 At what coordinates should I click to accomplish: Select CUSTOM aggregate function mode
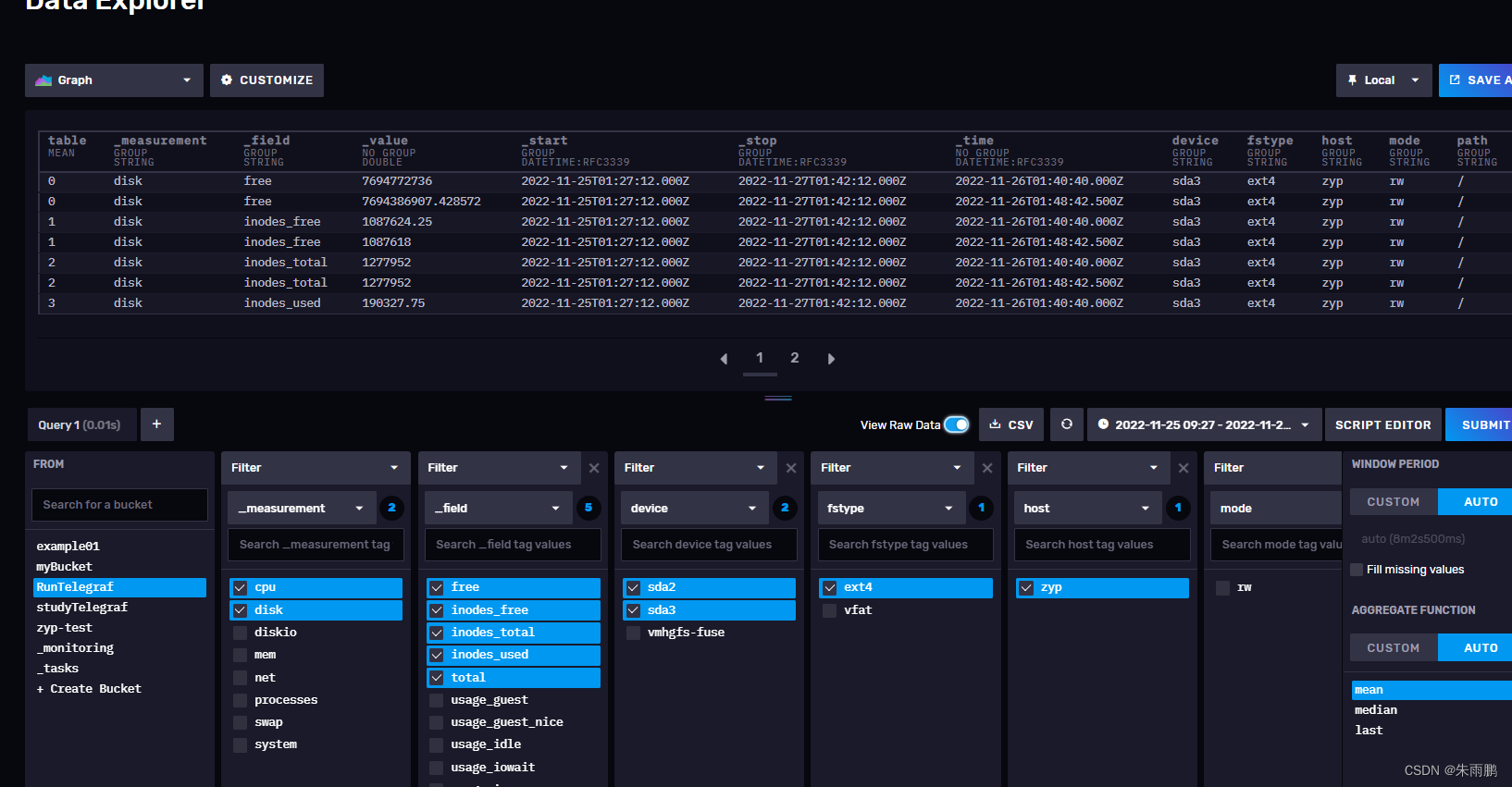pyautogui.click(x=1393, y=648)
